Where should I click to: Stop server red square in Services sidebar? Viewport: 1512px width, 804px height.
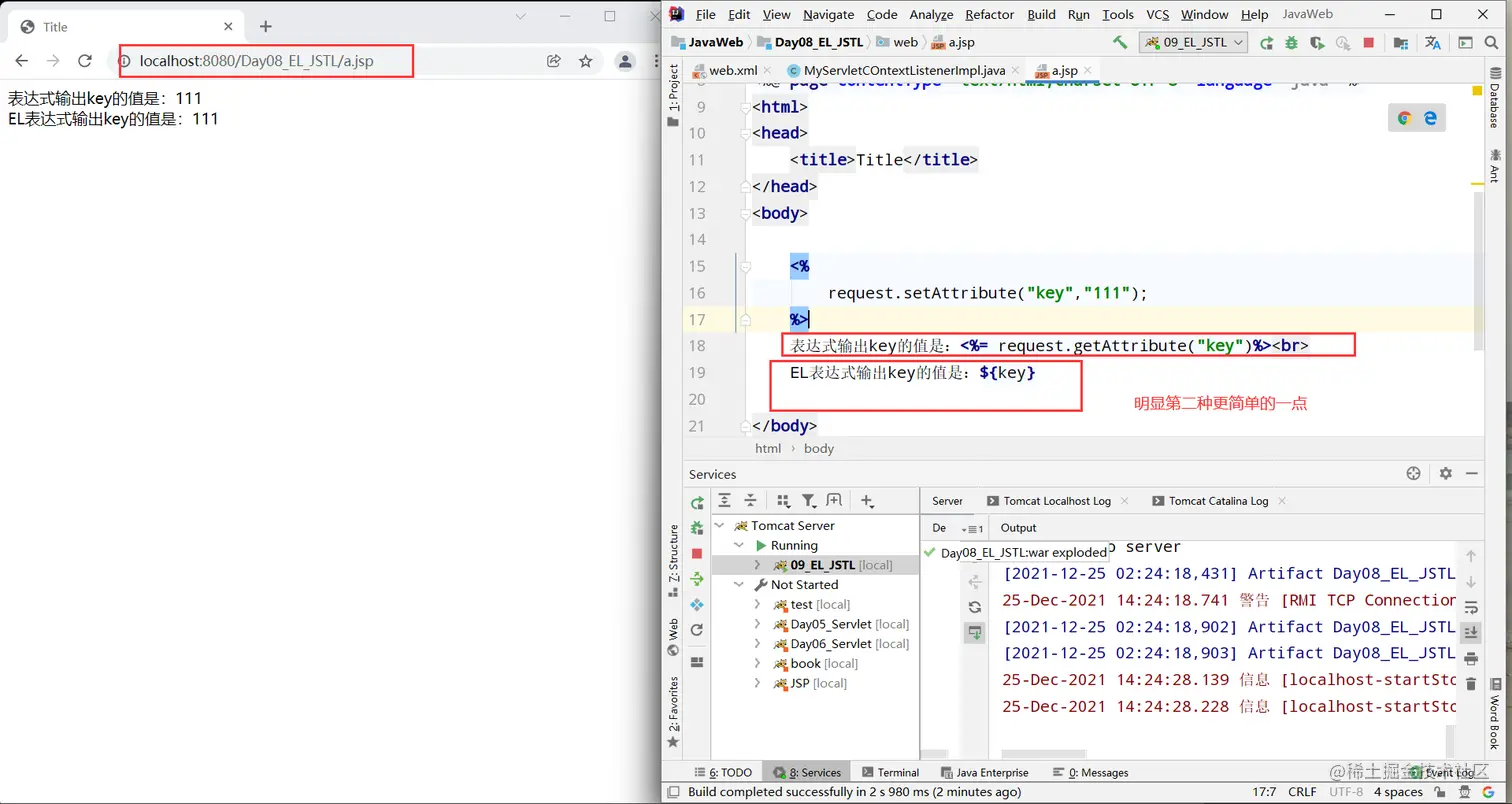[697, 553]
